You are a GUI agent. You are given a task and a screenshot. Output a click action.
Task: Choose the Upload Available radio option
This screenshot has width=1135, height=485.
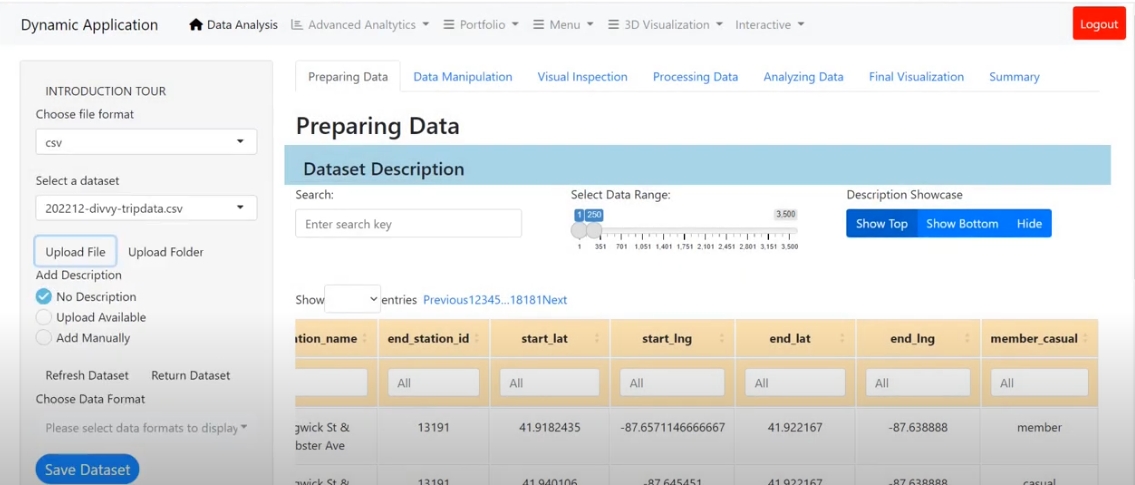pyautogui.click(x=44, y=317)
